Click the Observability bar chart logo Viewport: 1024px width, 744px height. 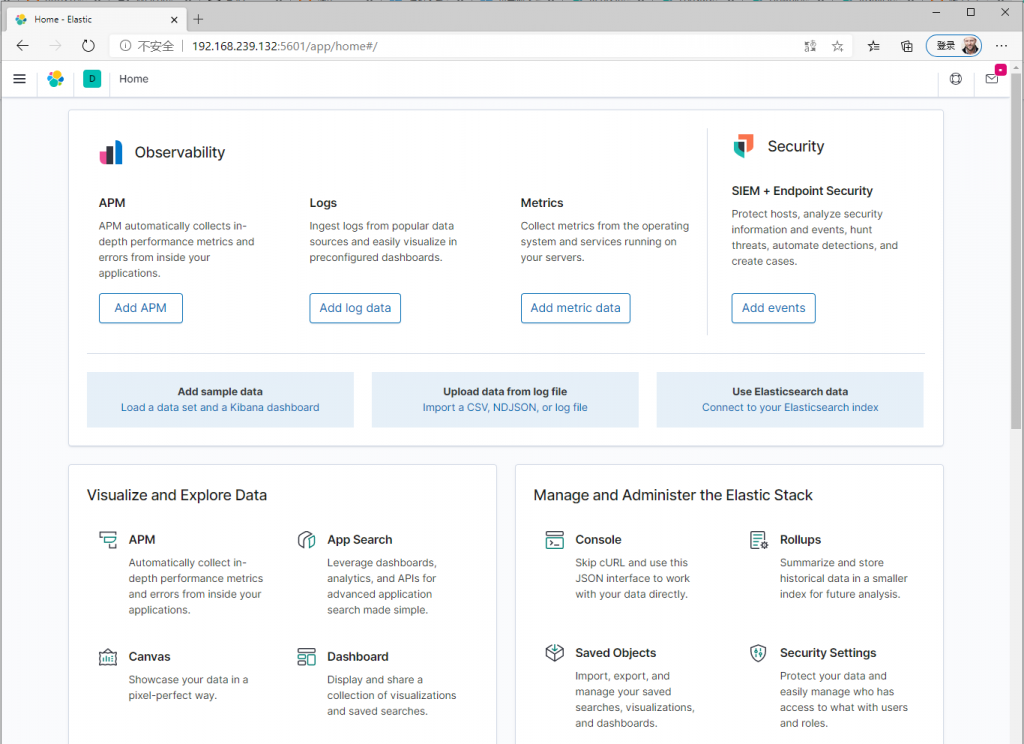point(111,152)
